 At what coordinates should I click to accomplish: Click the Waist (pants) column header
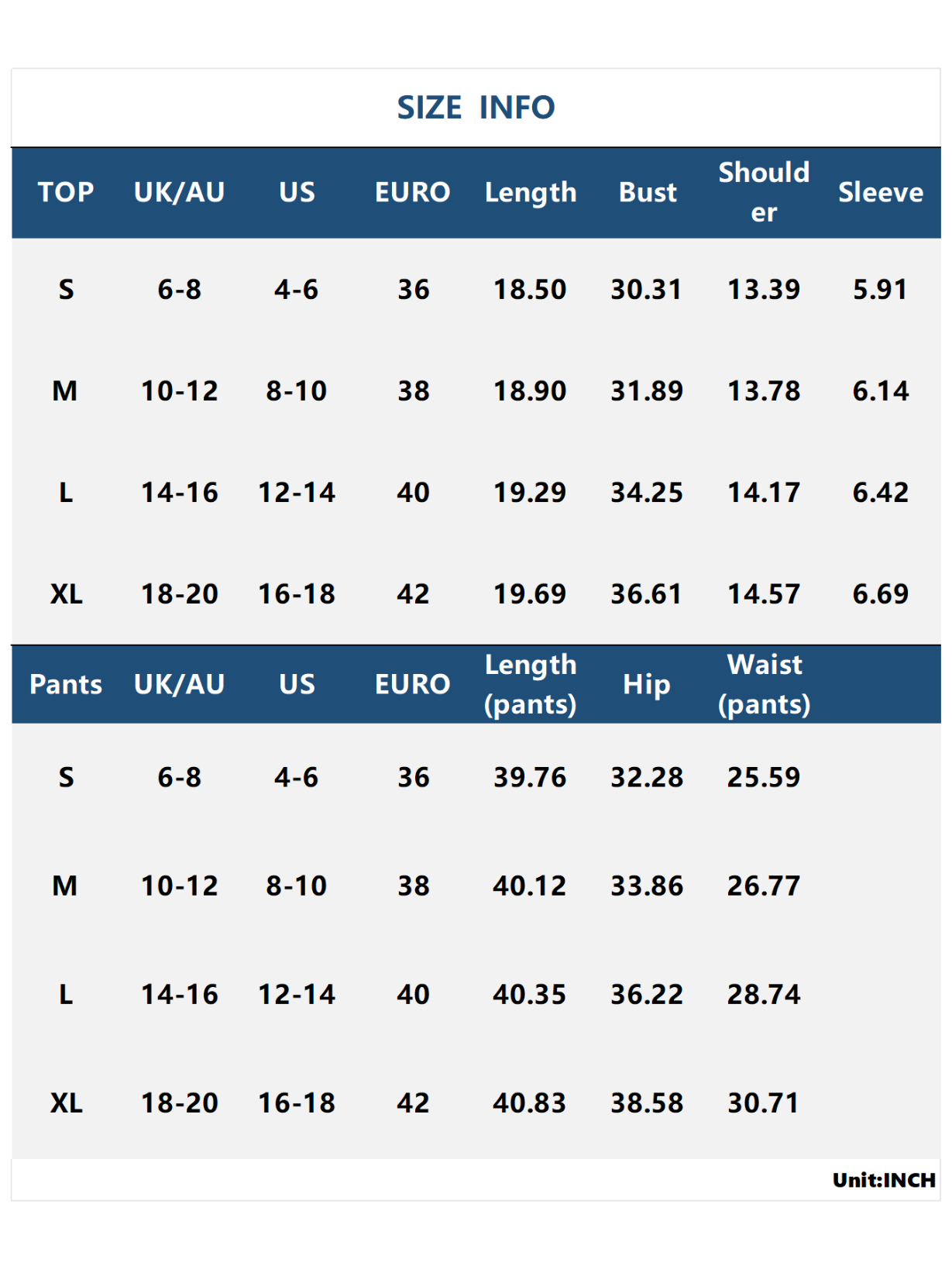[x=764, y=684]
